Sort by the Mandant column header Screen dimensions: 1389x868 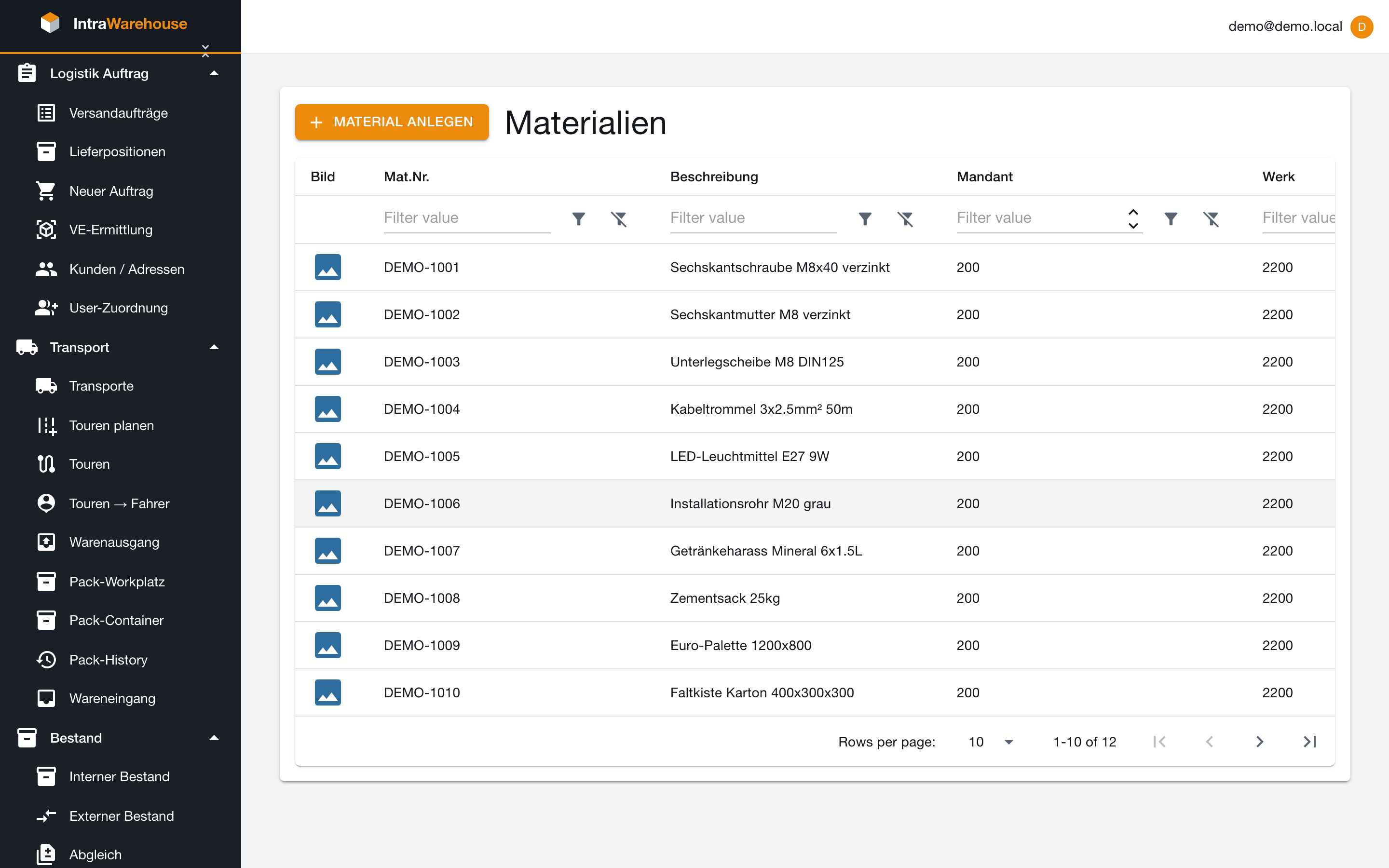(x=984, y=177)
